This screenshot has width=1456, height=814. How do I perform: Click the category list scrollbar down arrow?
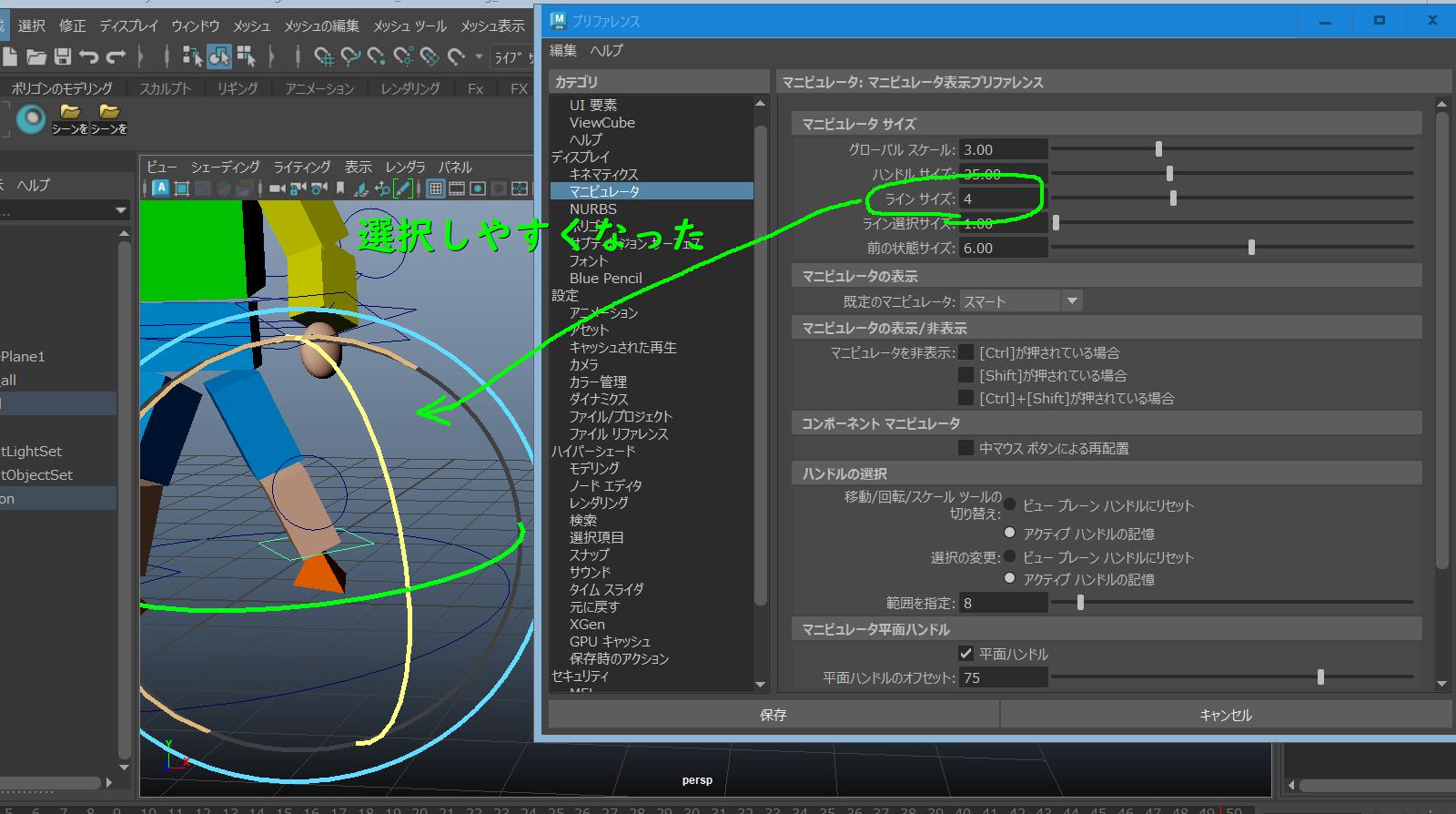pyautogui.click(x=761, y=685)
